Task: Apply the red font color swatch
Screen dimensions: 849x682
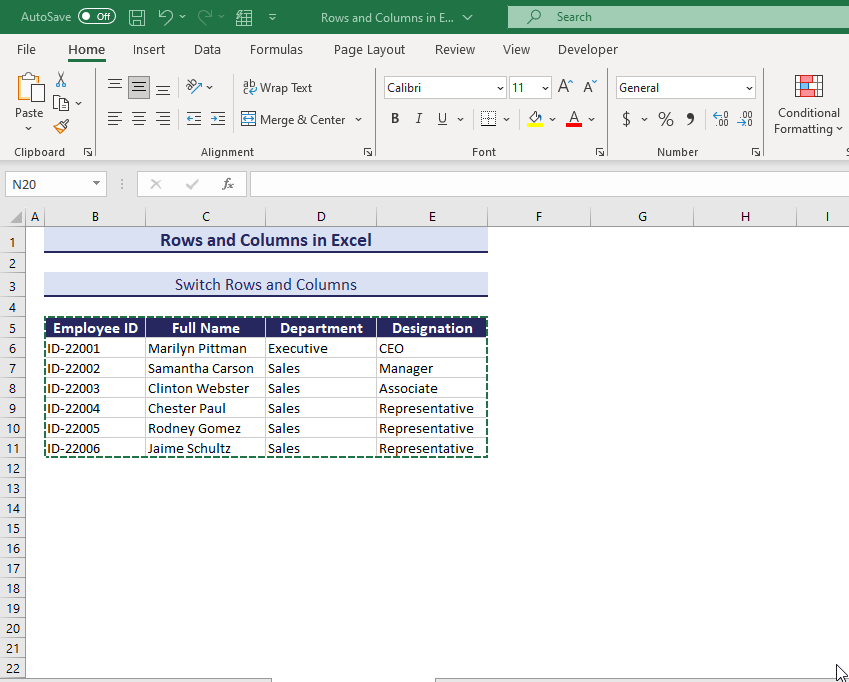Action: 573,119
